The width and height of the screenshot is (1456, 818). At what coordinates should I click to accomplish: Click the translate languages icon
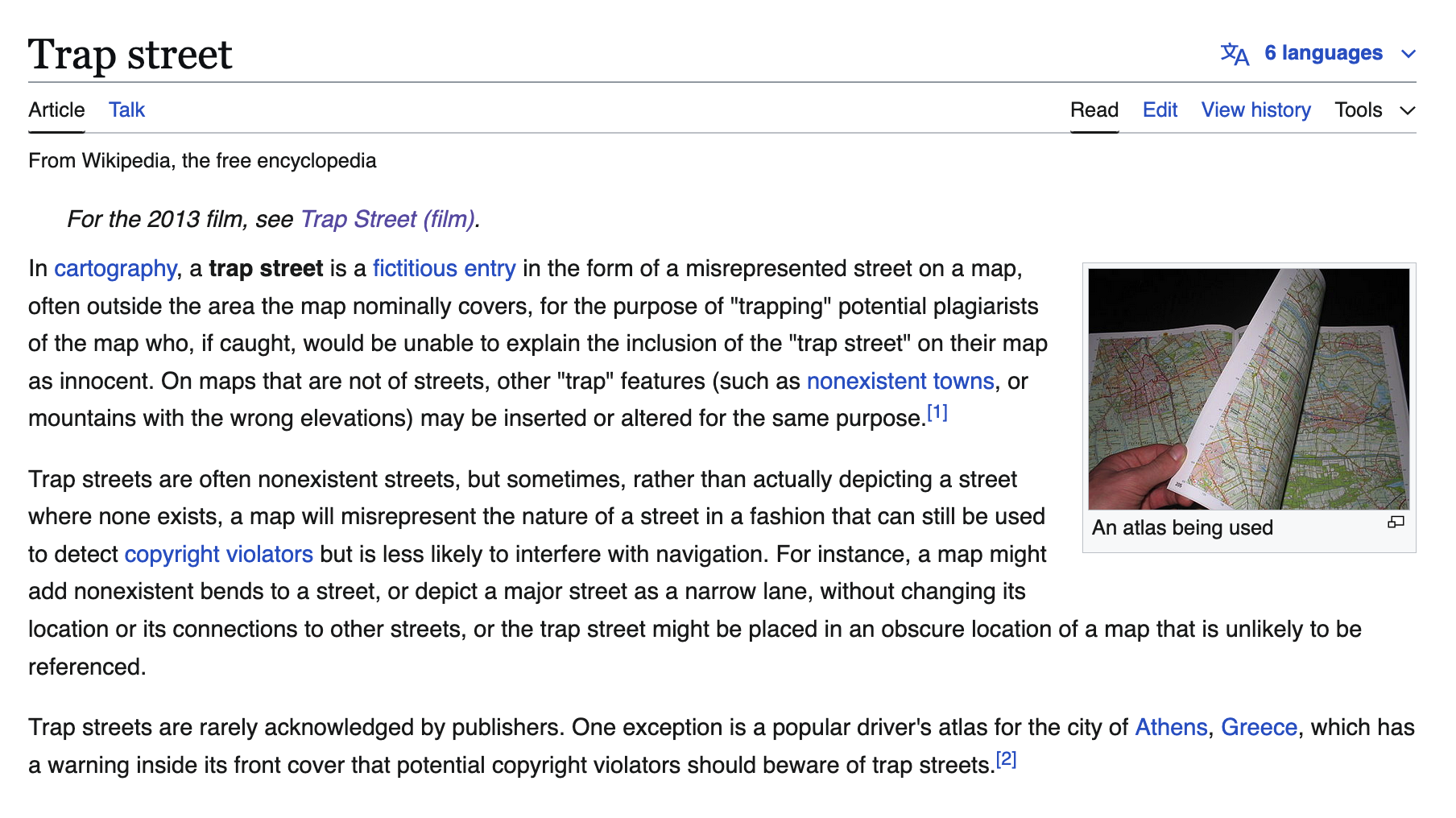1234,54
